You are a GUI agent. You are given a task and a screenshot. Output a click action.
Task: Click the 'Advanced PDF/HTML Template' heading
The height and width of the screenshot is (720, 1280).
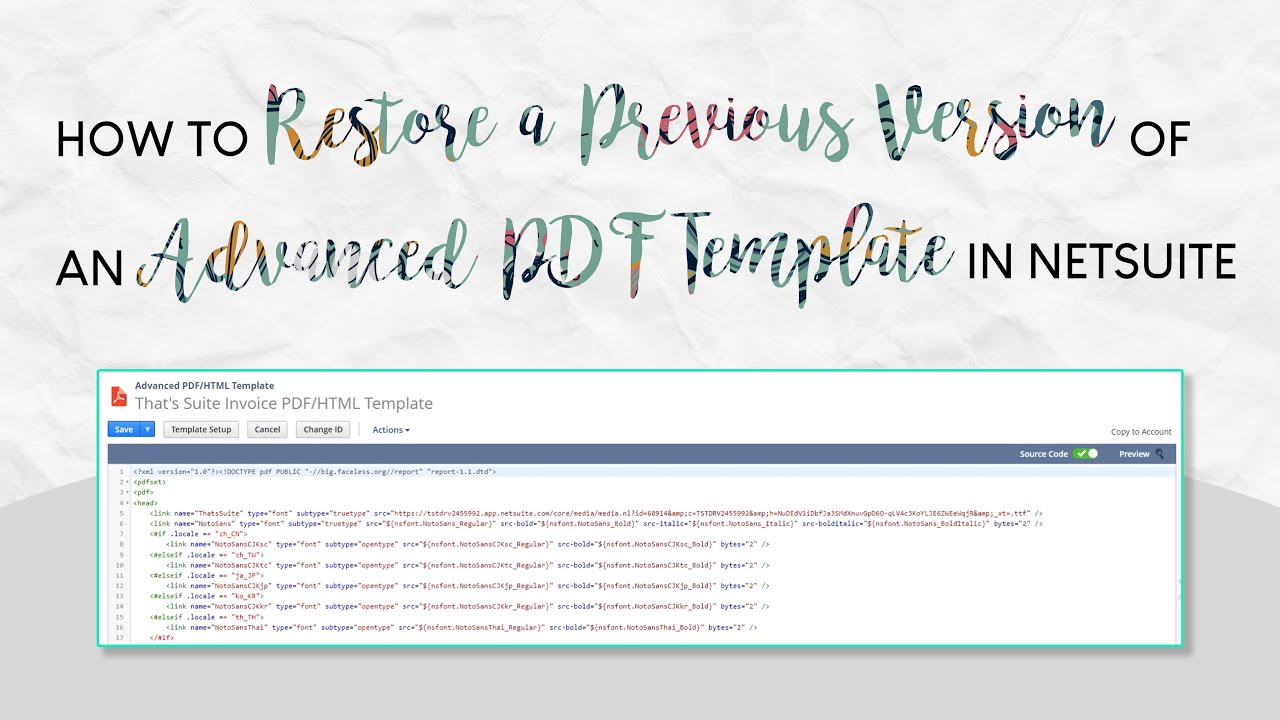pyautogui.click(x=204, y=385)
